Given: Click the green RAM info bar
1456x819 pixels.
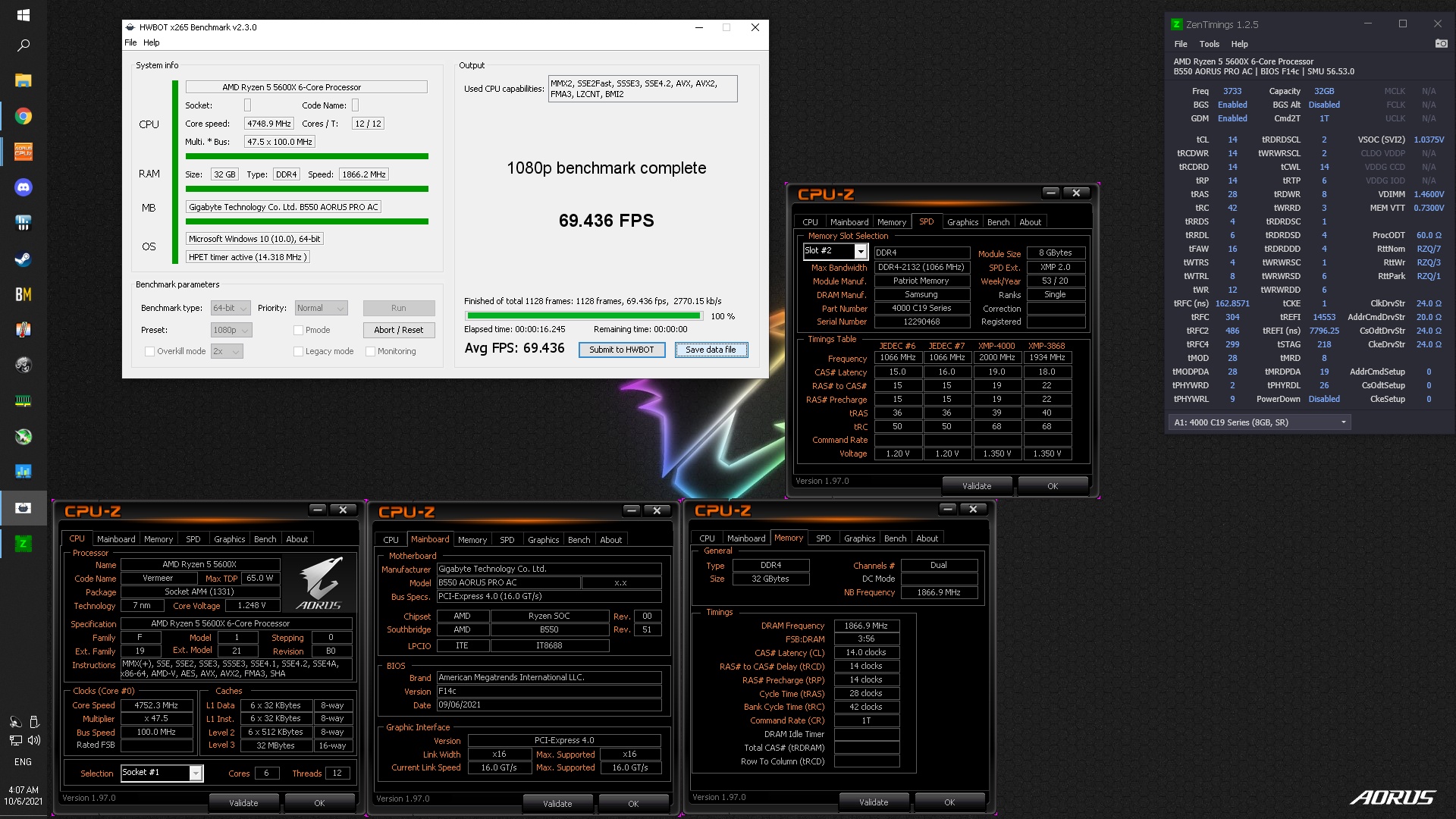Looking at the screenshot, I should pyautogui.click(x=307, y=189).
